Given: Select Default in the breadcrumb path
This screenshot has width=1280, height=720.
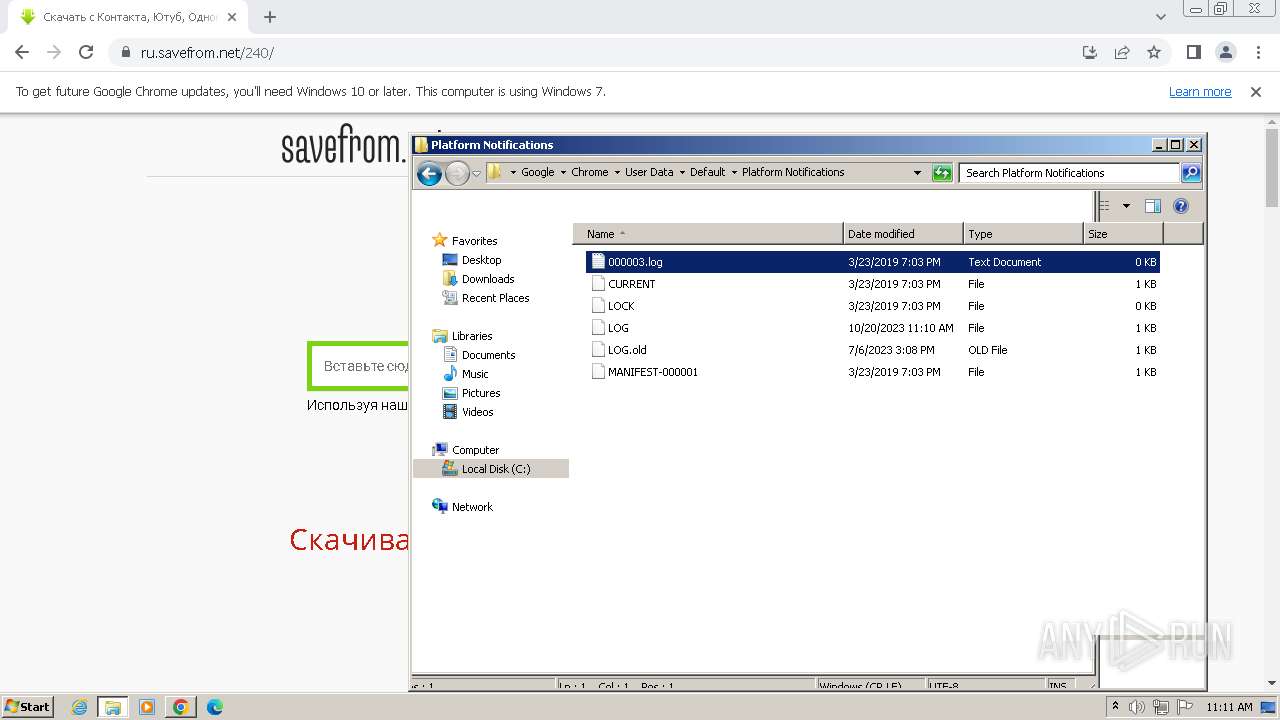Looking at the screenshot, I should pyautogui.click(x=707, y=172).
